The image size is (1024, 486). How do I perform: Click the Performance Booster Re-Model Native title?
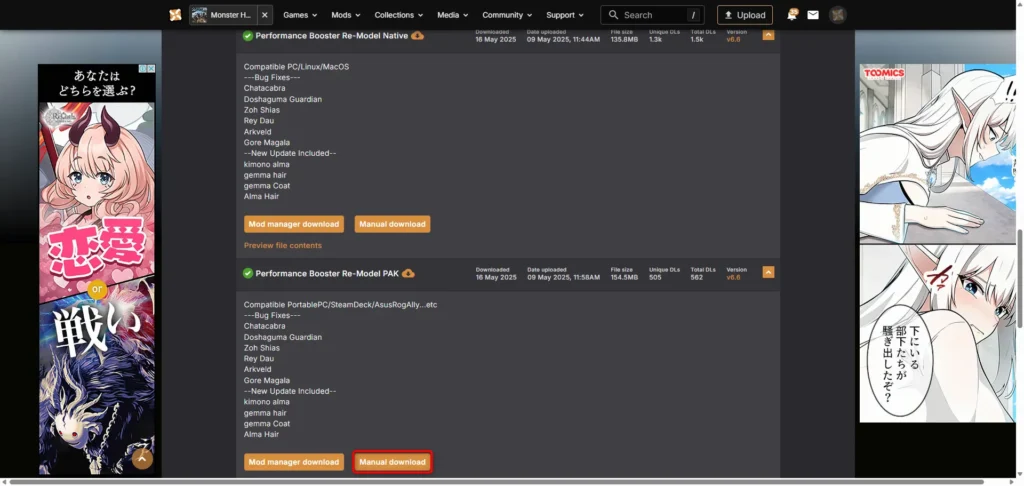[x=332, y=36]
